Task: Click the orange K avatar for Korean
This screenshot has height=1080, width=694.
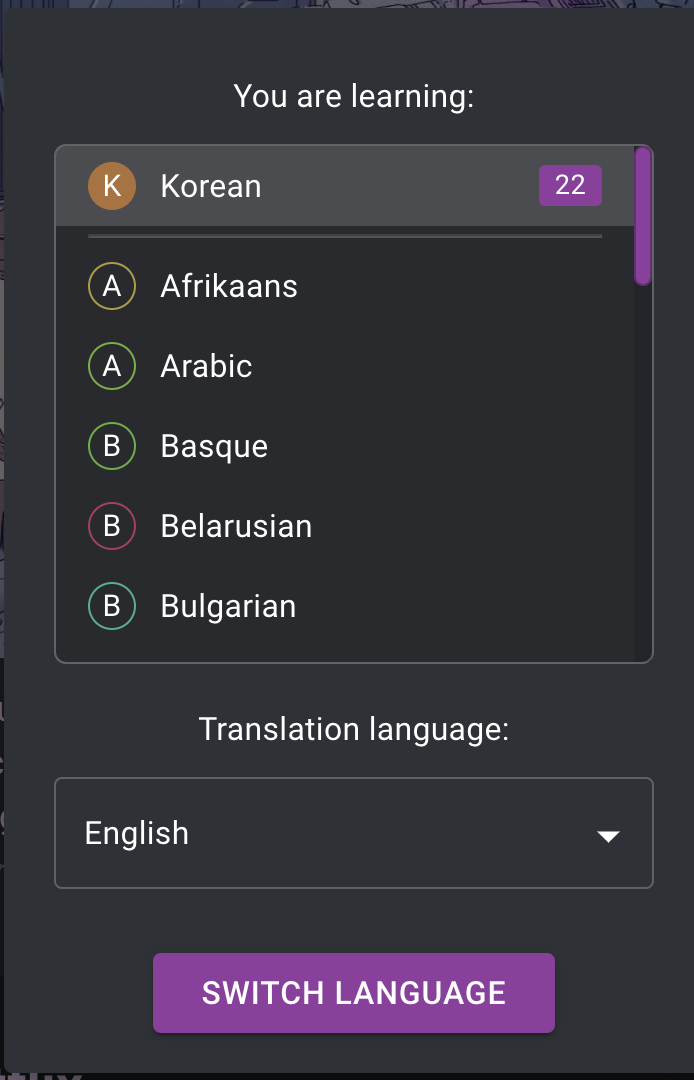Action: (x=112, y=186)
